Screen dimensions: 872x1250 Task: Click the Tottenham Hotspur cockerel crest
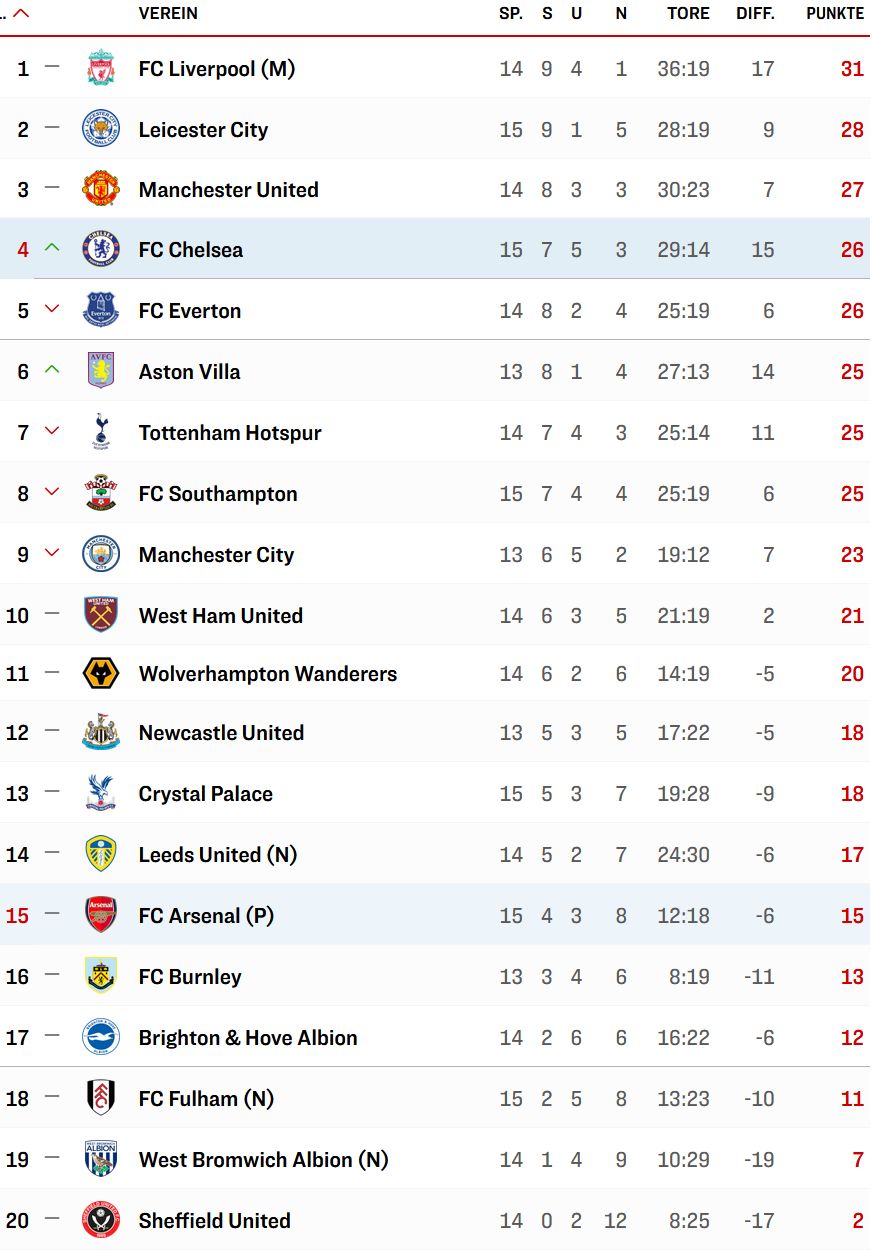click(101, 433)
